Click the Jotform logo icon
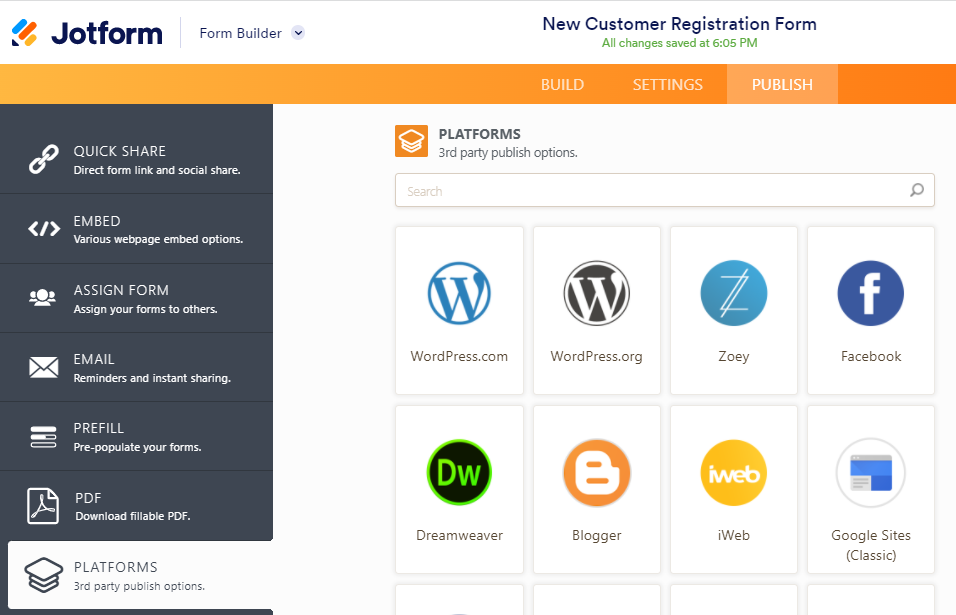The width and height of the screenshot is (956, 615). point(24,33)
